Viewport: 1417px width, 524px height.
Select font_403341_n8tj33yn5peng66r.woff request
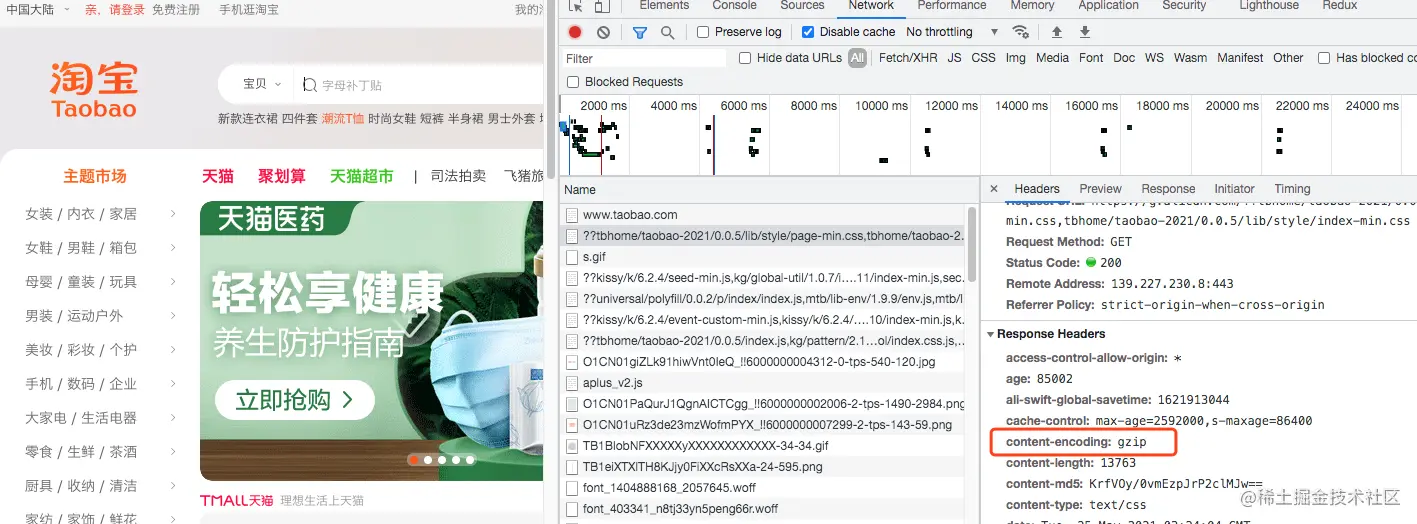point(764,509)
